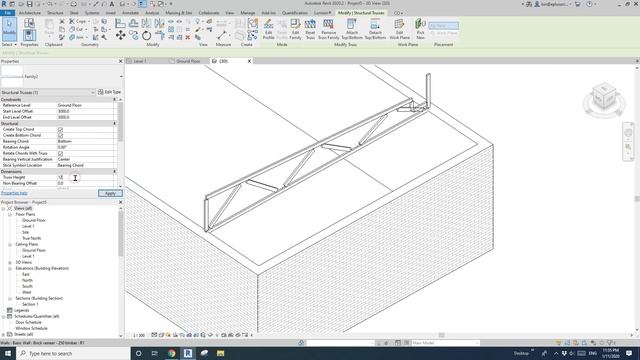Click the Start Level Offset value
This screenshot has height=360, width=640.
(85, 111)
